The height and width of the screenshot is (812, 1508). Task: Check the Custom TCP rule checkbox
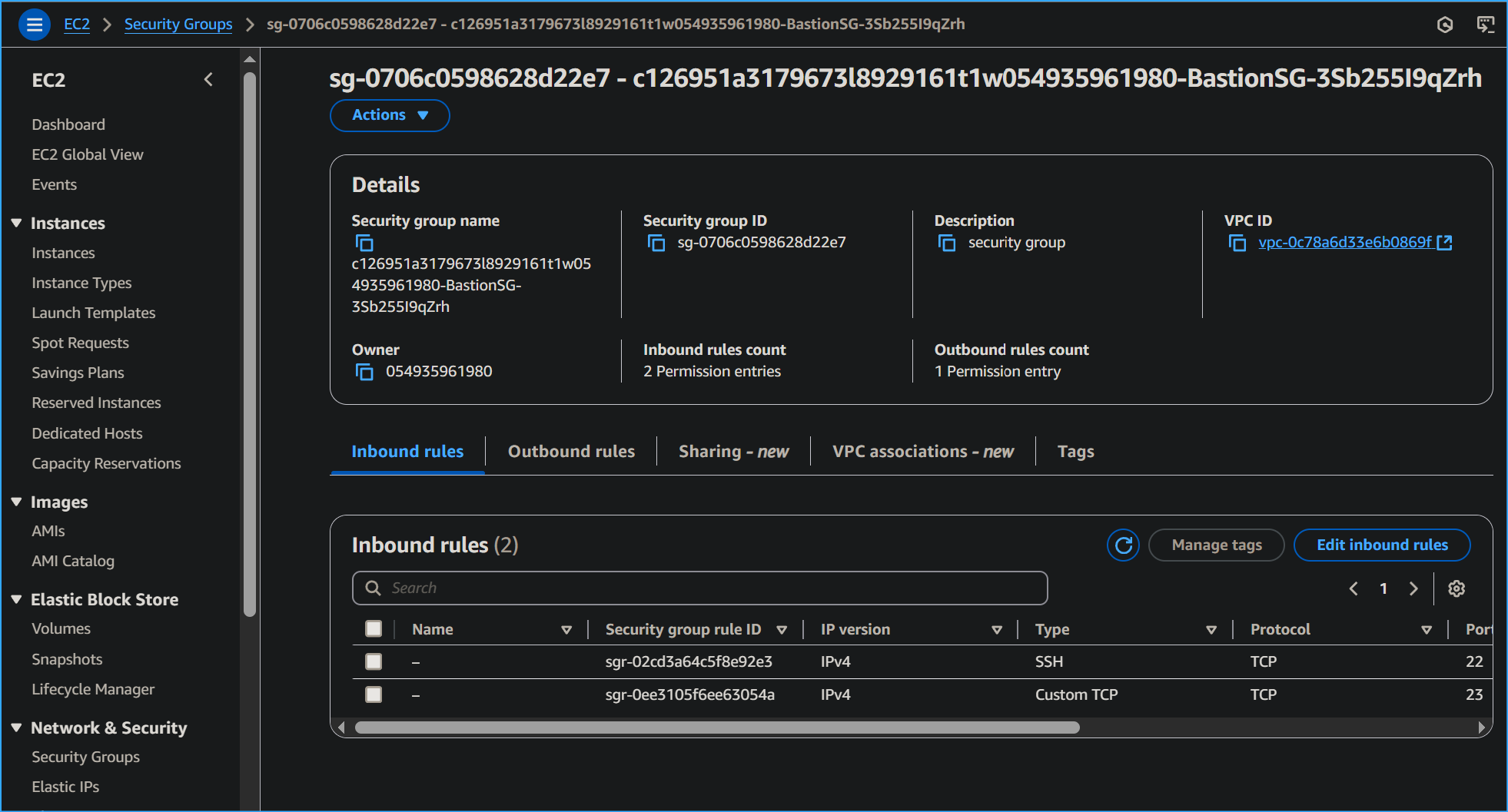(374, 694)
